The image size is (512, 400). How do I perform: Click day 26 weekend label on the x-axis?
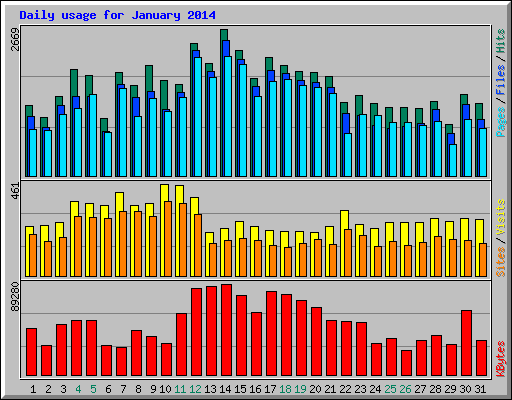pos(405,389)
